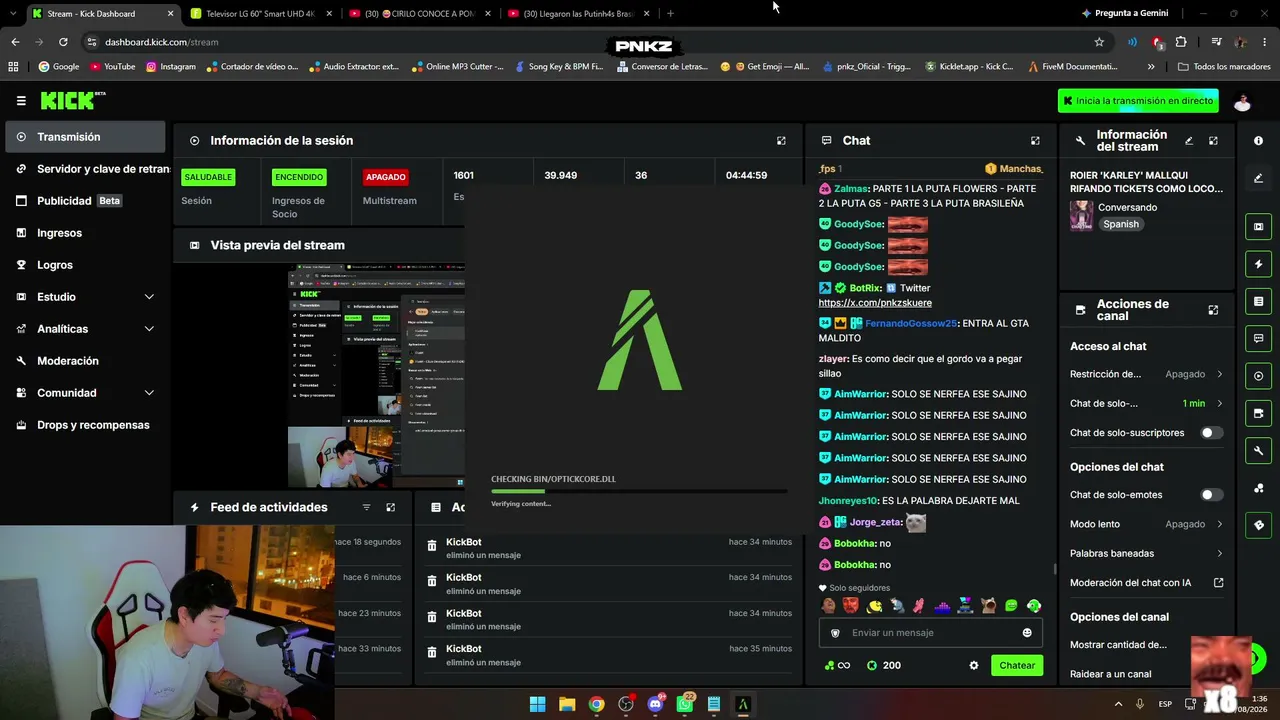Click the wrench icon in right rail
The height and width of the screenshot is (720, 1280).
pyautogui.click(x=1258, y=450)
